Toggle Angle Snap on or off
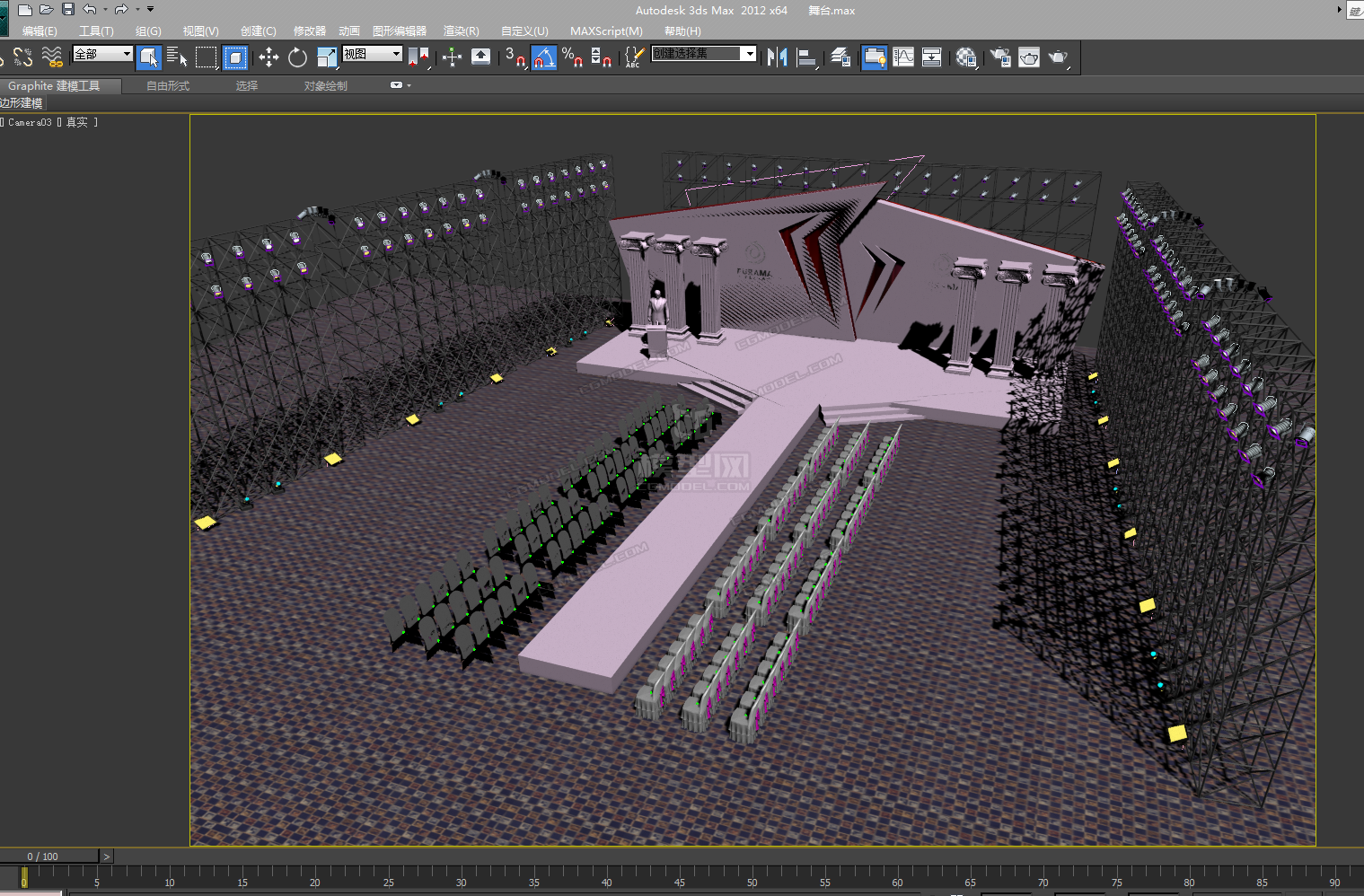Viewport: 1364px width, 896px height. 543,58
